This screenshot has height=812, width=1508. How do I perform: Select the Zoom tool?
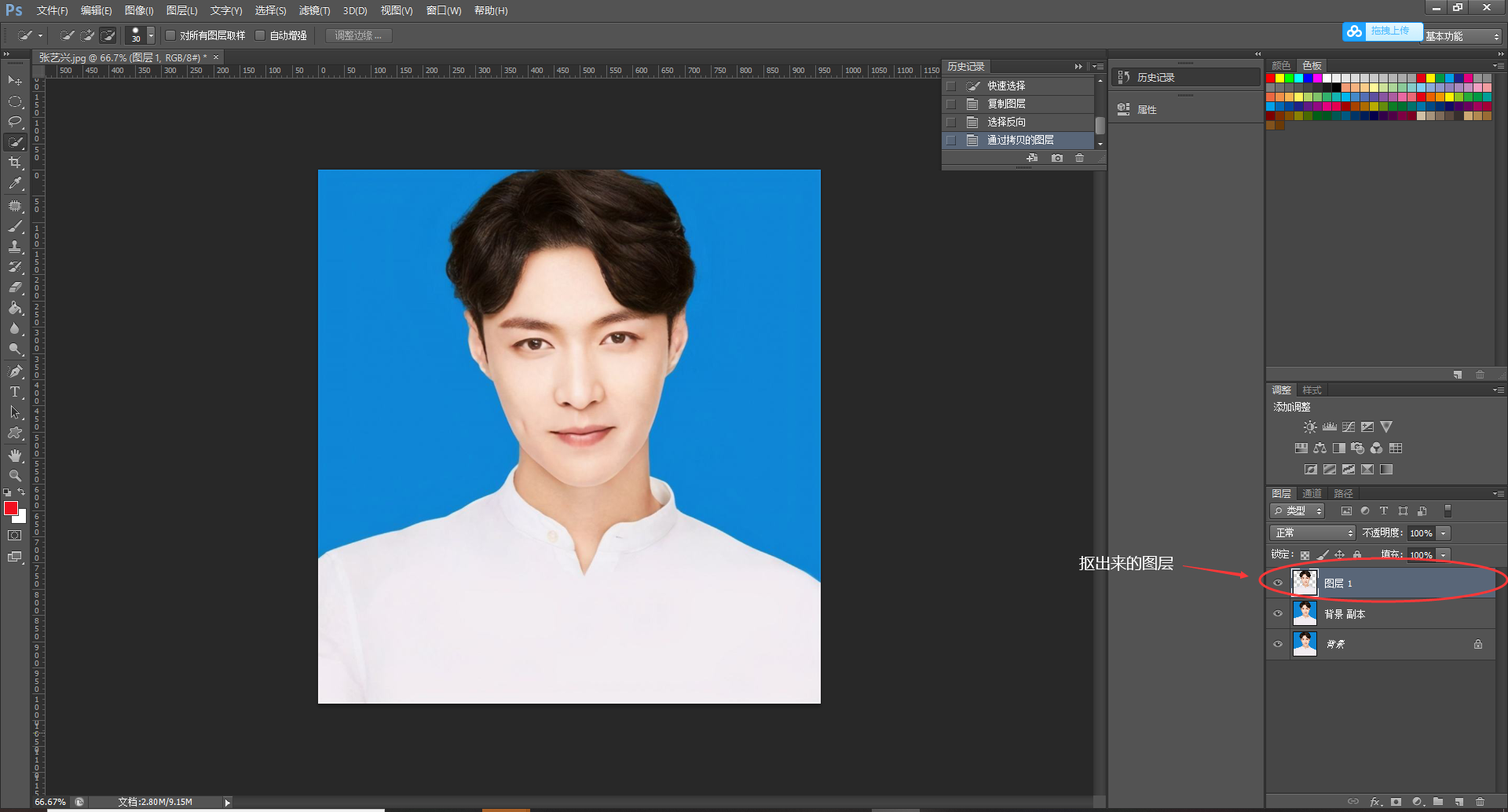coord(15,475)
